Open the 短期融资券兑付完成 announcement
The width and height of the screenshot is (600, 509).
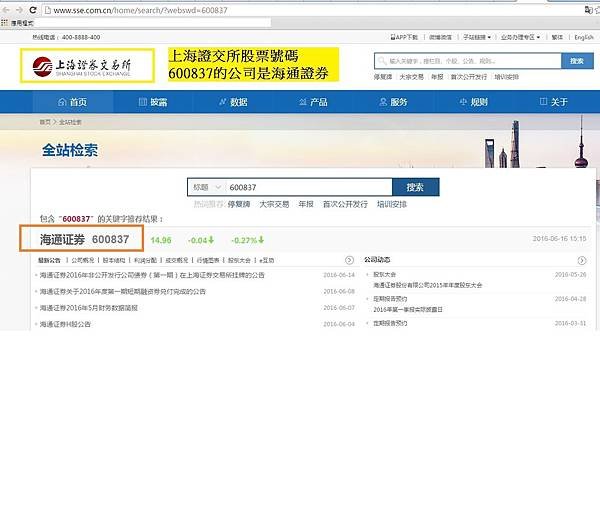tap(122, 292)
